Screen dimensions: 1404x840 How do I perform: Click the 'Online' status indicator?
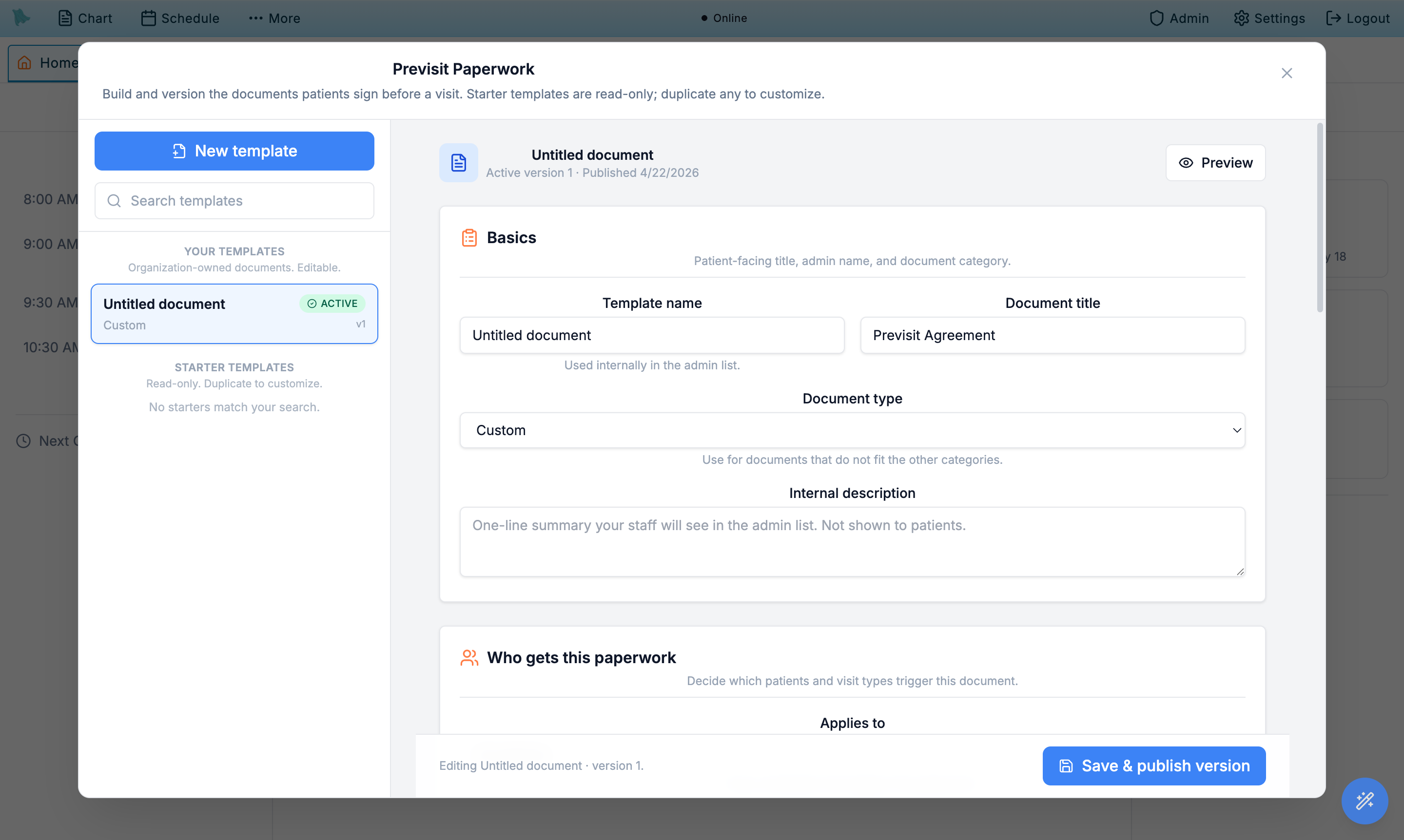click(x=724, y=18)
